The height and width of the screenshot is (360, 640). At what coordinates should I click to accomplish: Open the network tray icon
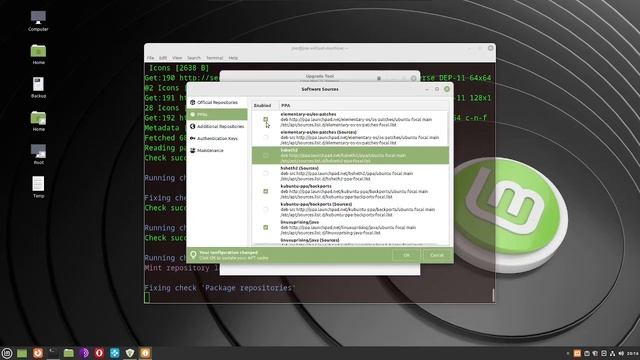pos(612,353)
